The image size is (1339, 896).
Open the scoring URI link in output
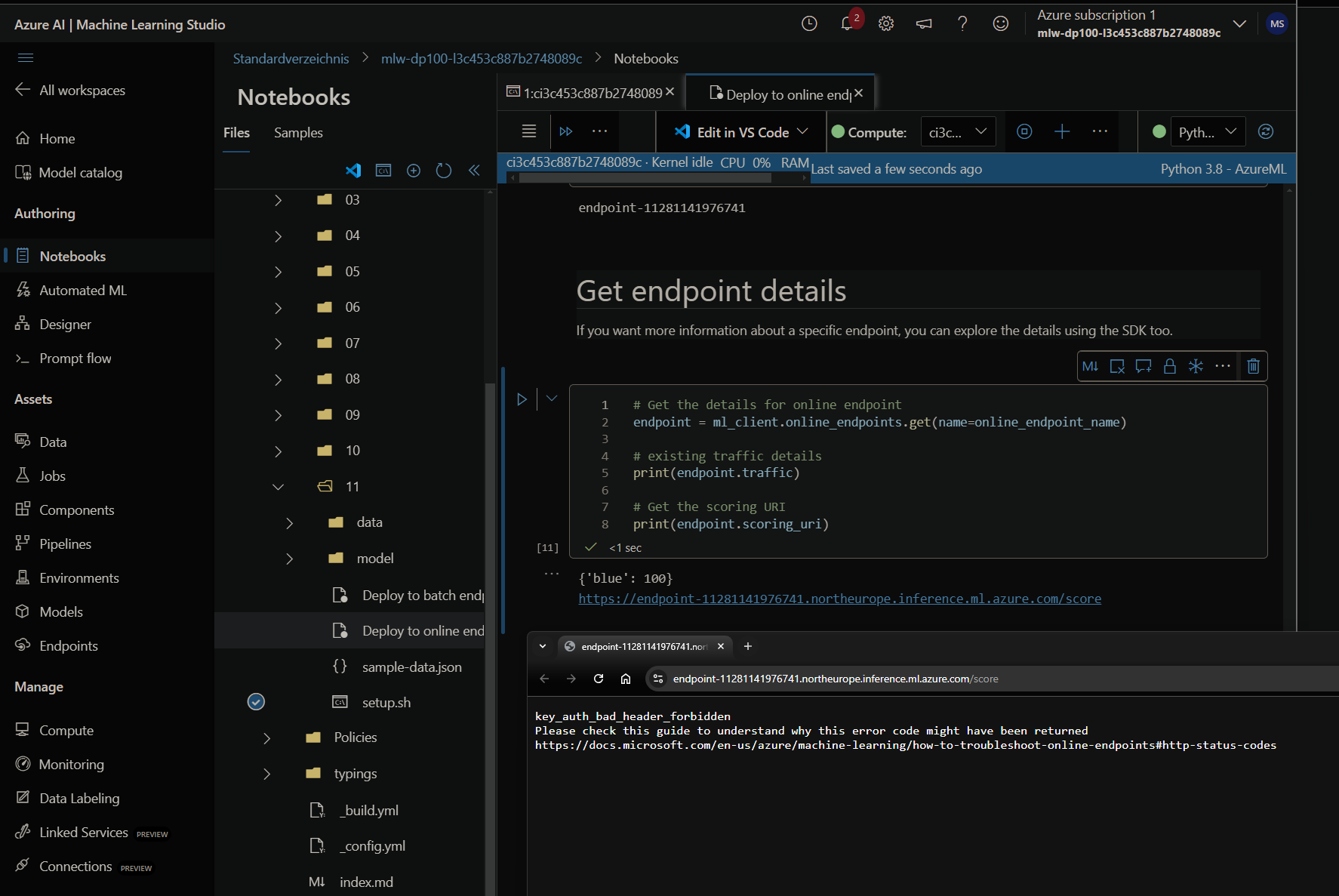(x=839, y=599)
